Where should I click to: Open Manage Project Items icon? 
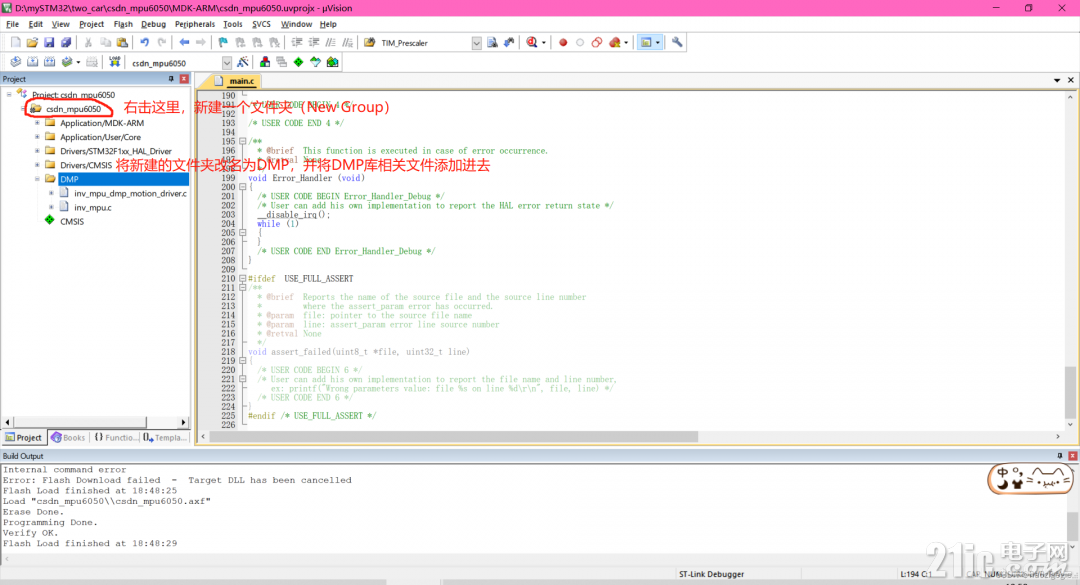pos(264,62)
